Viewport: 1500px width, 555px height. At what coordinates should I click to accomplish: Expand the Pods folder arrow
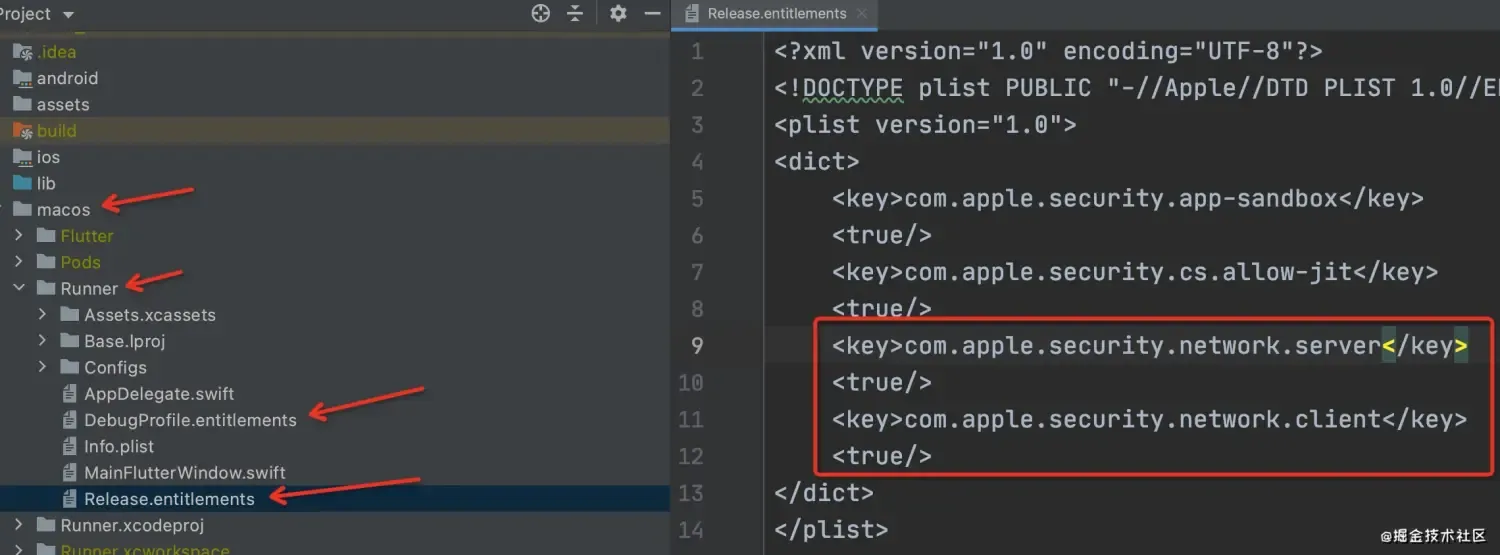click(19, 262)
